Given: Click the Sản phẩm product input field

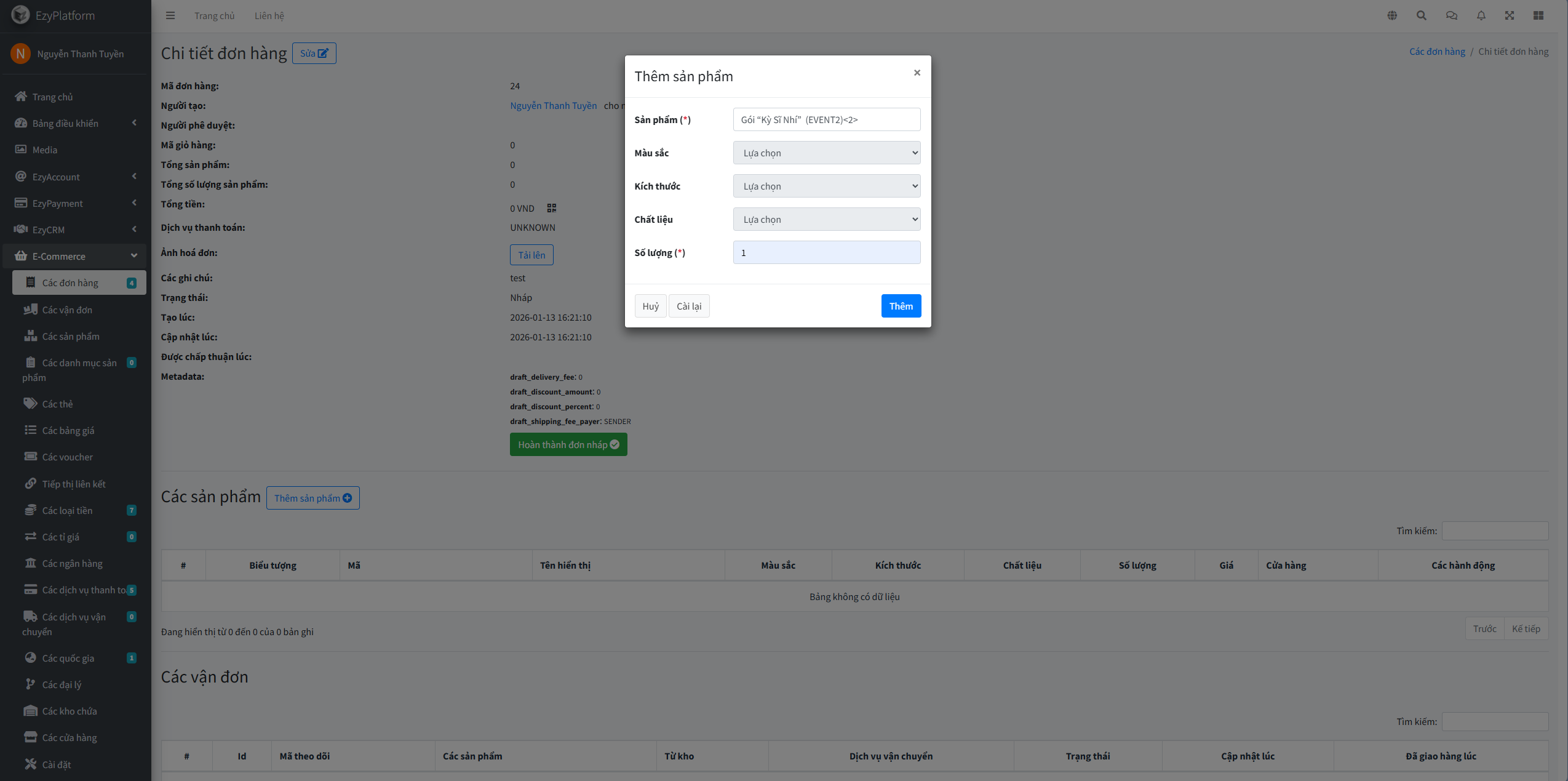Looking at the screenshot, I should pyautogui.click(x=826, y=119).
